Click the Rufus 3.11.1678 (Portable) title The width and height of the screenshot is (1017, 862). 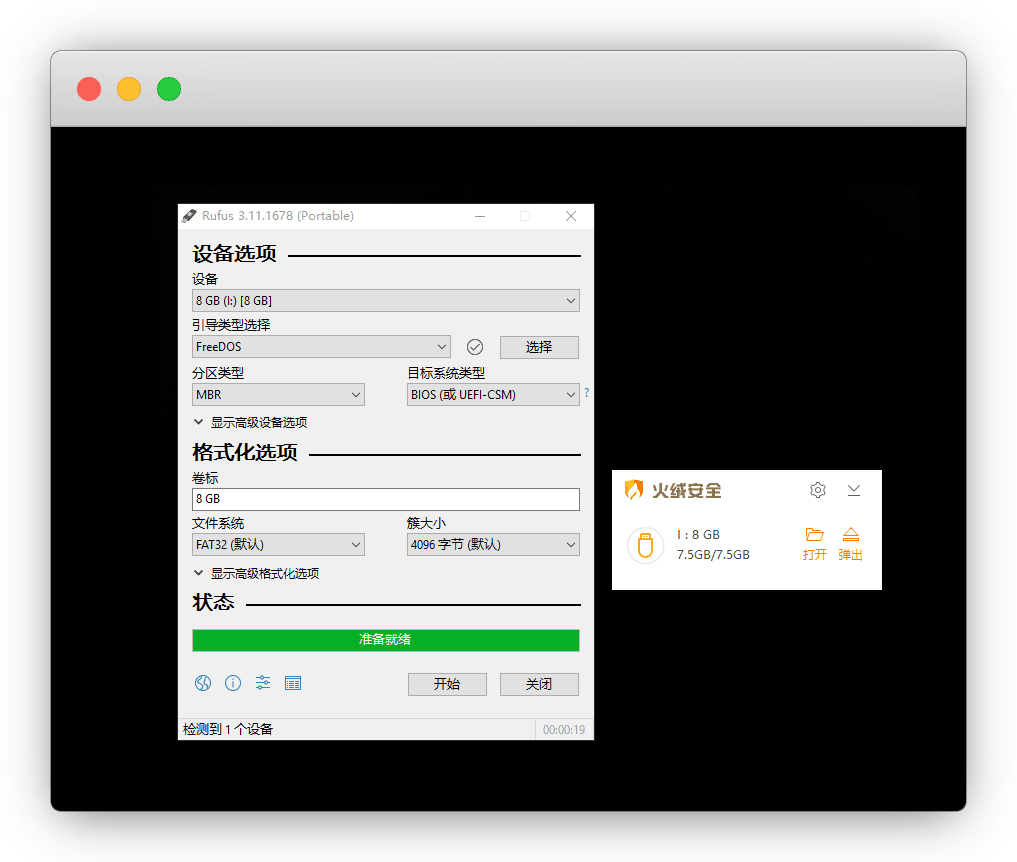278,216
